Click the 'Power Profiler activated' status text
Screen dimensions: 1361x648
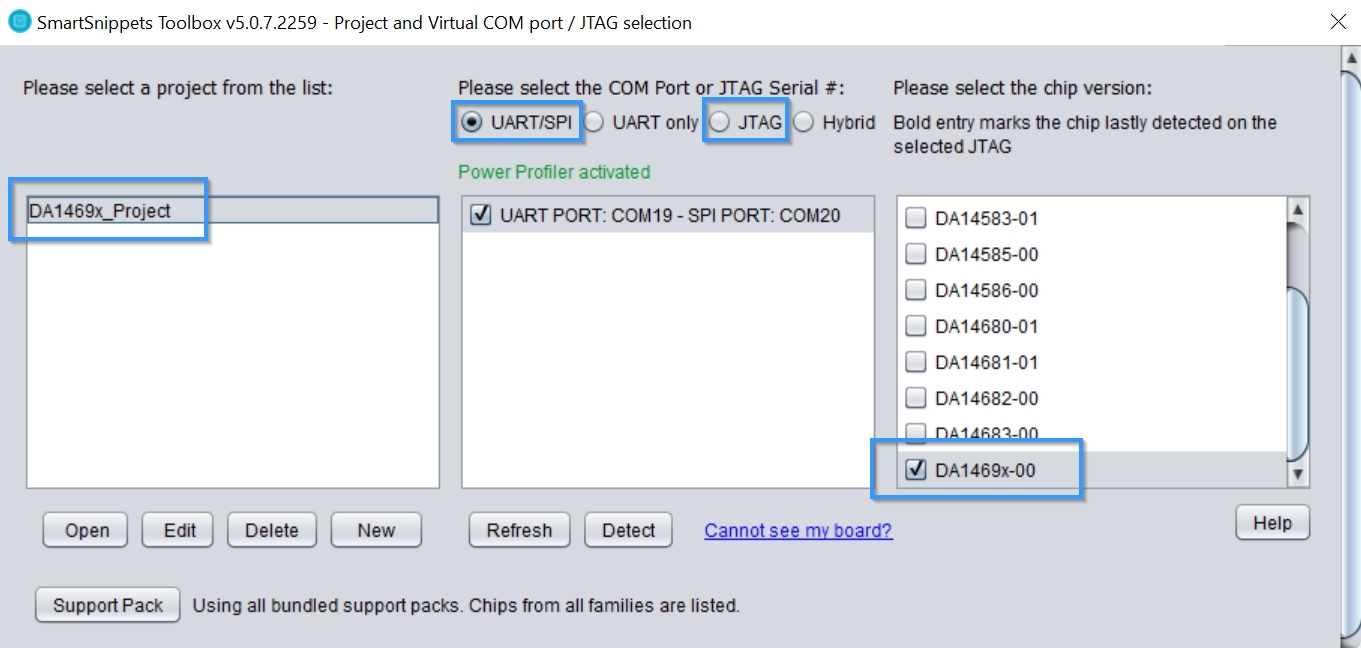pyautogui.click(x=554, y=172)
